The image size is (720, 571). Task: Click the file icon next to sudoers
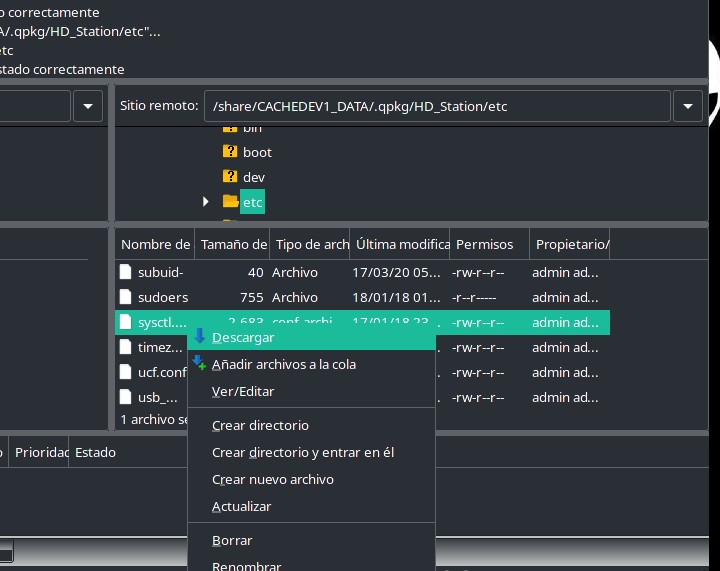pyautogui.click(x=125, y=297)
